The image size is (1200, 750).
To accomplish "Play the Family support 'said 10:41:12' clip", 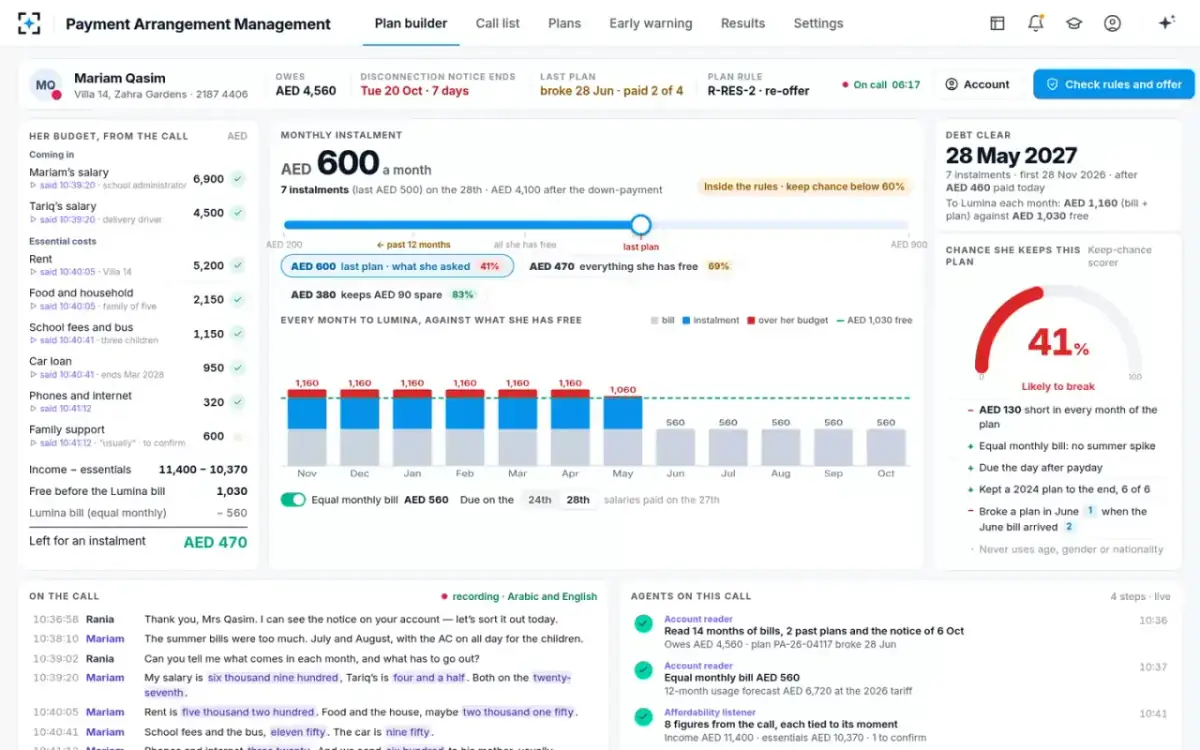I will tap(62, 442).
